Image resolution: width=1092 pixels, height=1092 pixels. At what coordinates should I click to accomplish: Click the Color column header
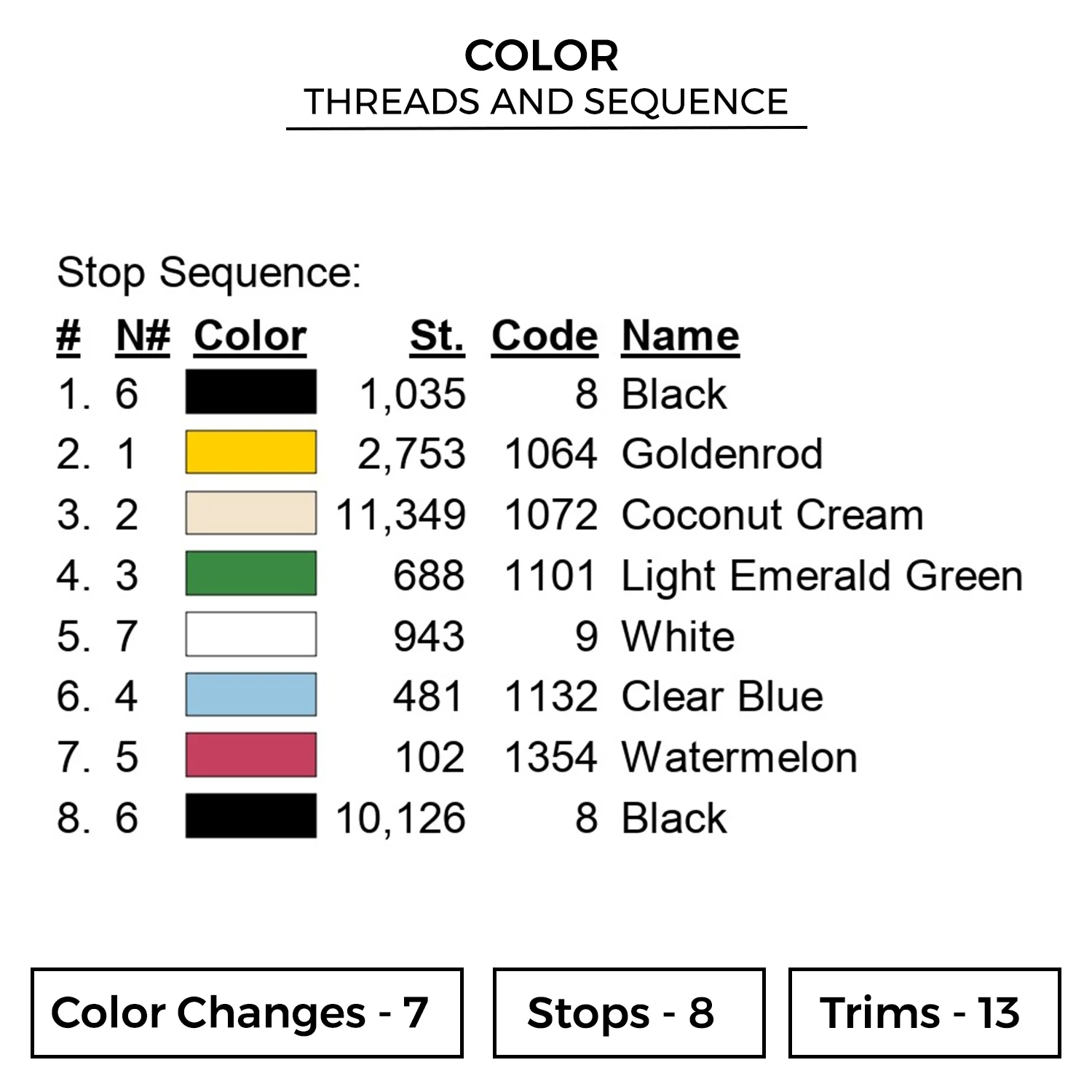pyautogui.click(x=250, y=336)
